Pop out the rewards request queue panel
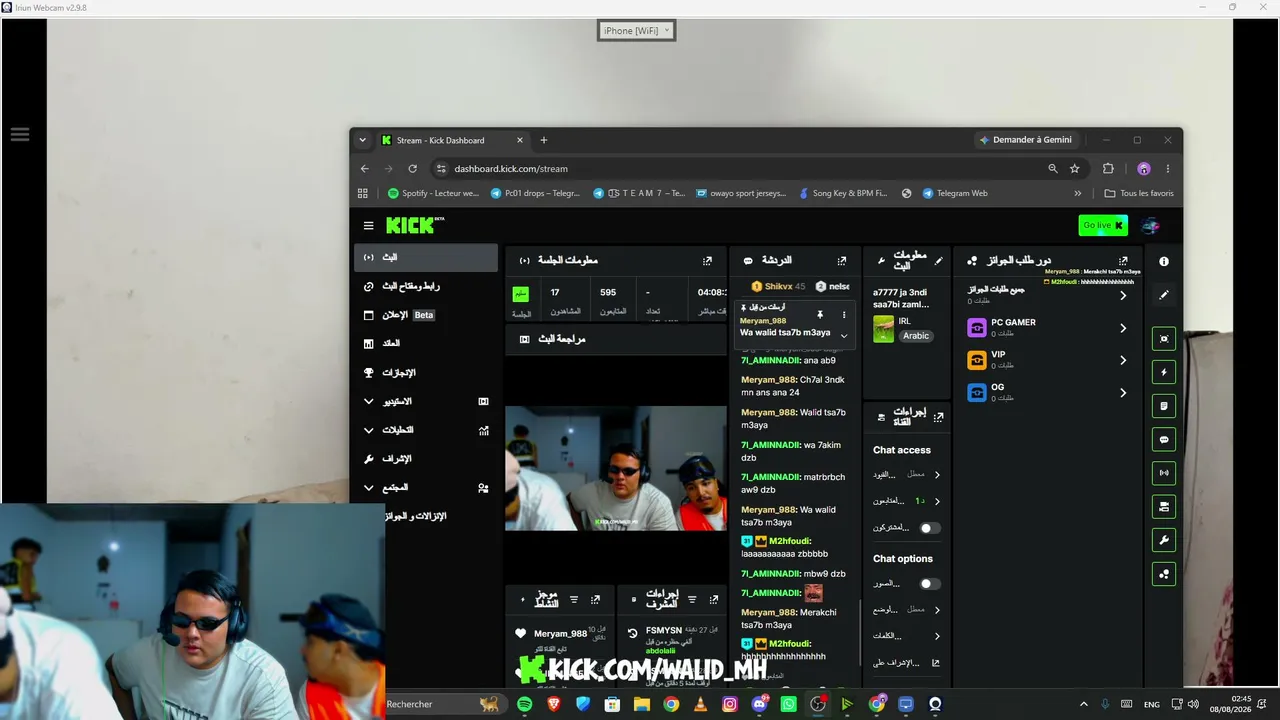 click(x=1123, y=261)
